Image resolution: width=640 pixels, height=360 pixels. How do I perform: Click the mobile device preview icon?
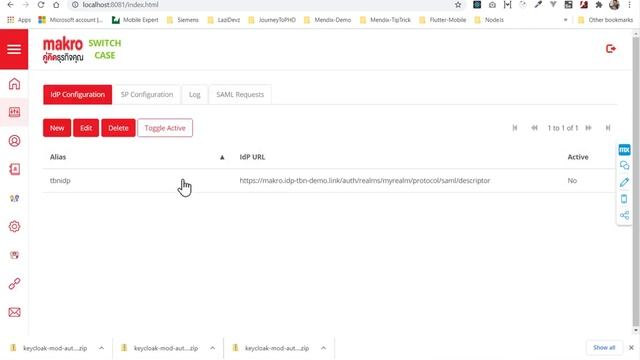[x=624, y=199]
